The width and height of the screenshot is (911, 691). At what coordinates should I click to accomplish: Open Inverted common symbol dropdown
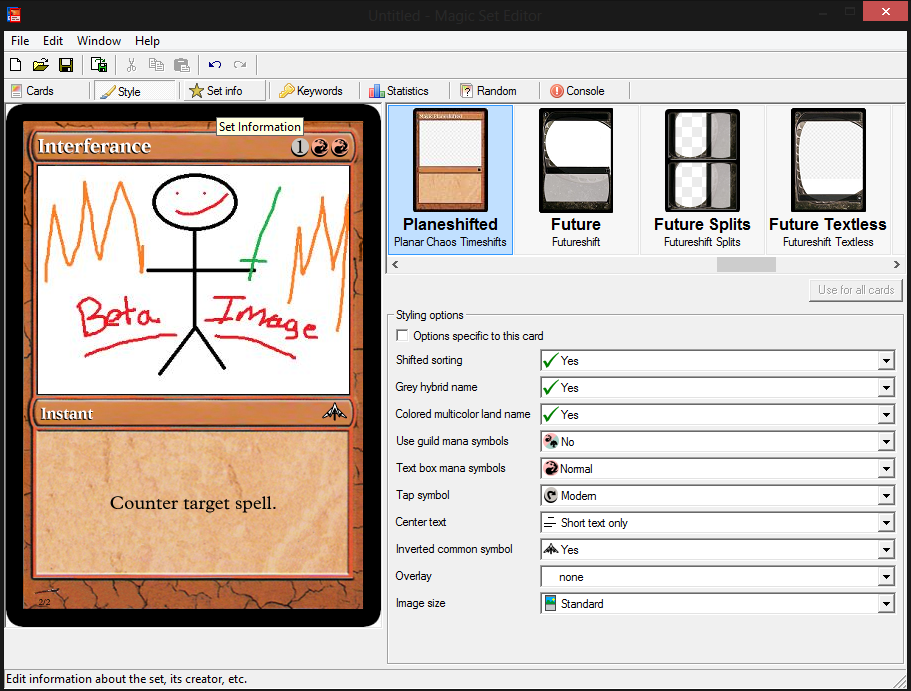tap(886, 550)
